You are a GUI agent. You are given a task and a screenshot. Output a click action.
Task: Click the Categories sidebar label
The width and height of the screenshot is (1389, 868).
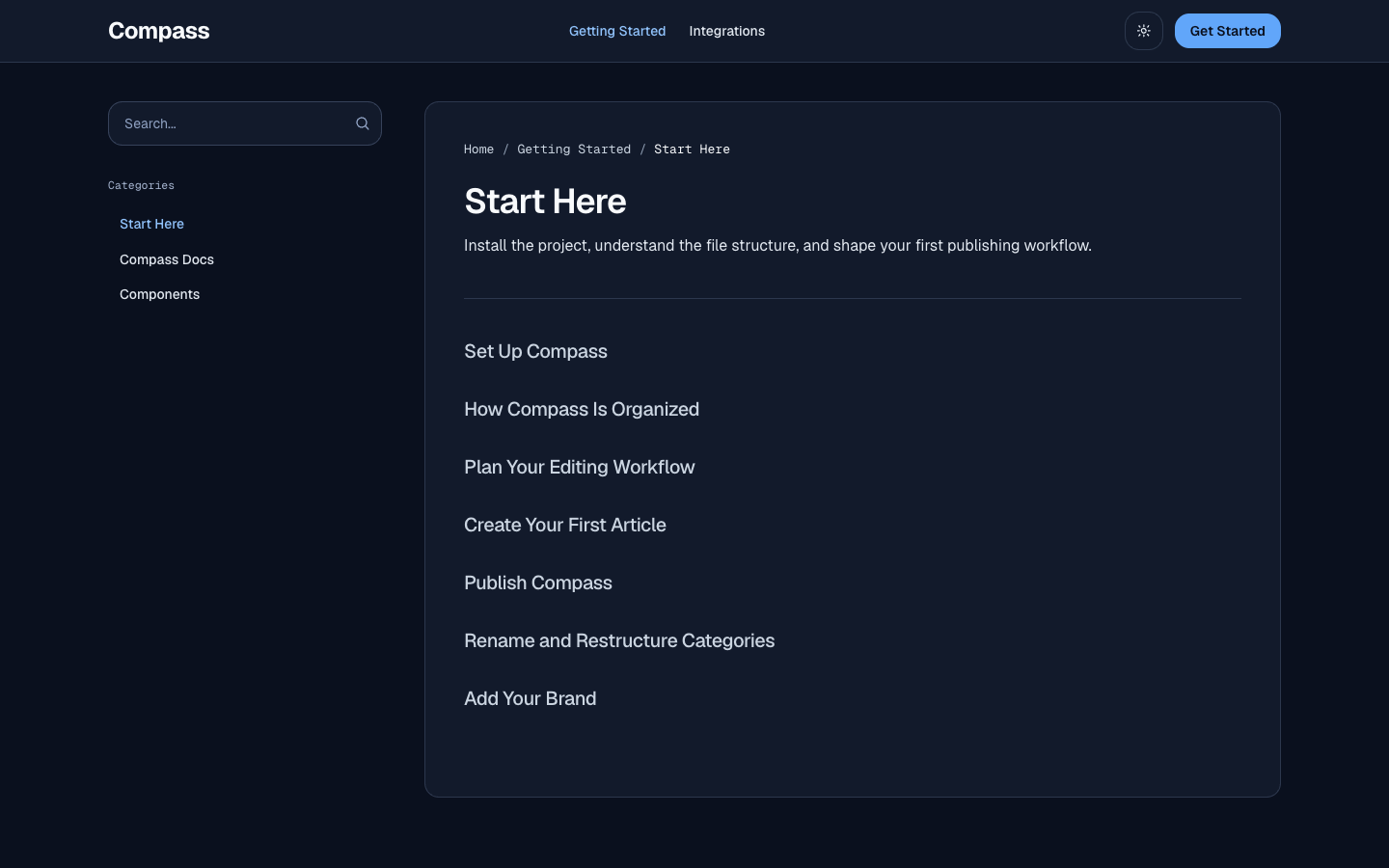click(x=141, y=185)
